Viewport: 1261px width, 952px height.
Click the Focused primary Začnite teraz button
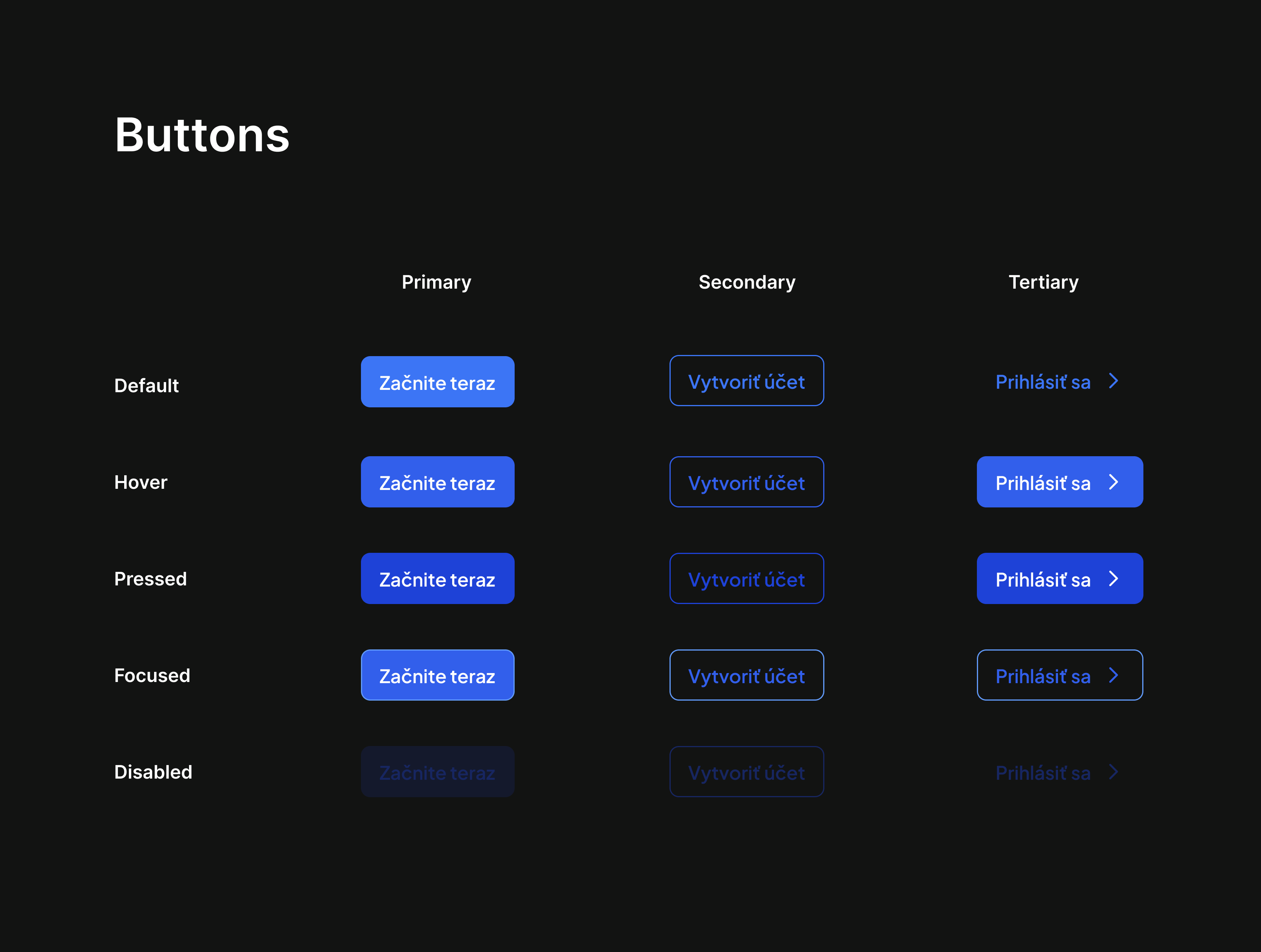[437, 675]
